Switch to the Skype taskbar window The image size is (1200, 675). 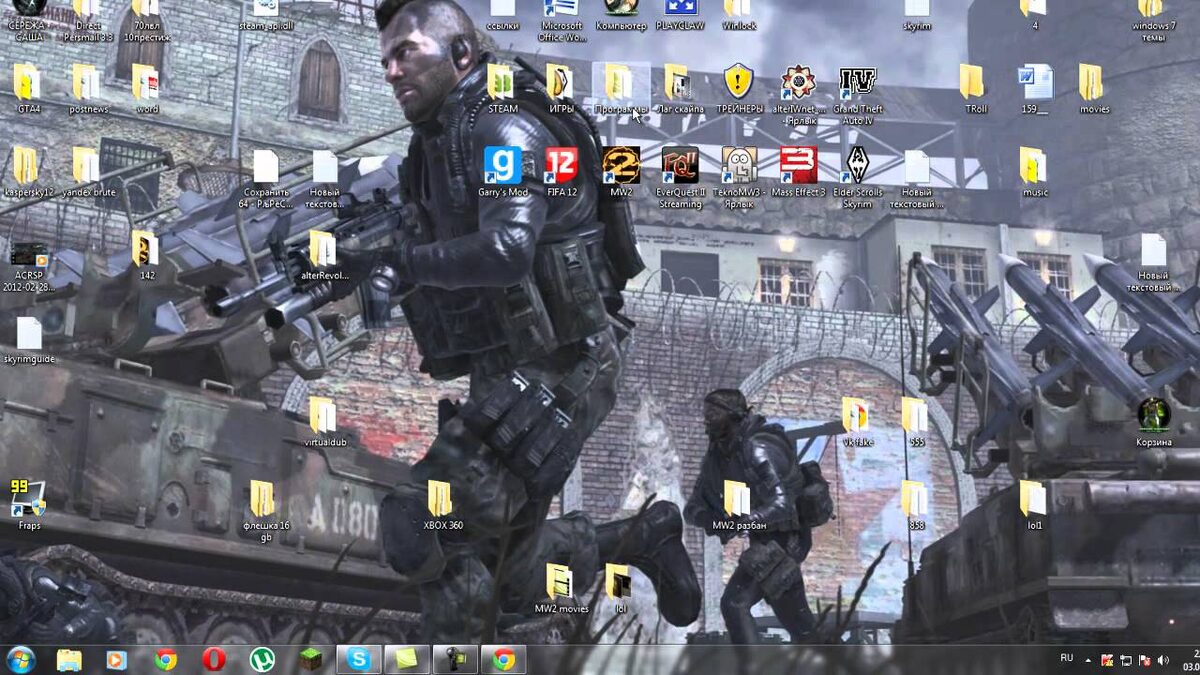(x=359, y=660)
